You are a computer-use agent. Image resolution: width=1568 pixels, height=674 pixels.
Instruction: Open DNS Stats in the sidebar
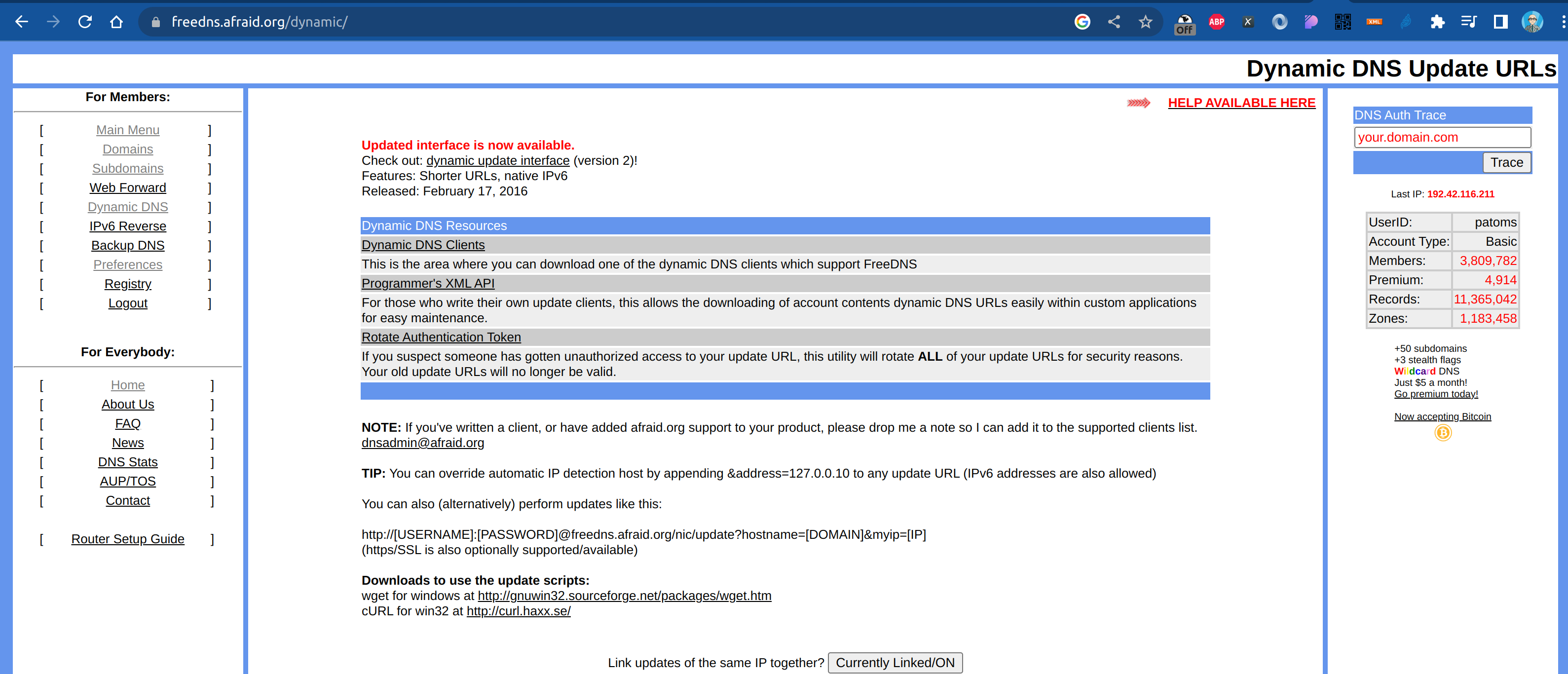pos(128,462)
